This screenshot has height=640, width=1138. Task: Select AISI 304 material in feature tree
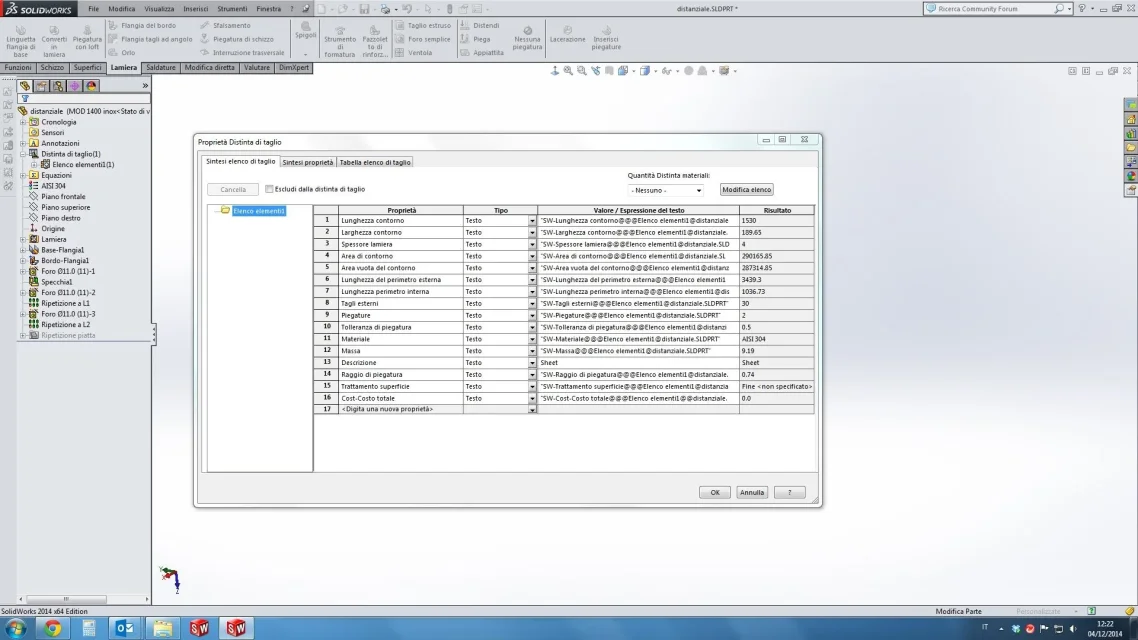coord(53,186)
